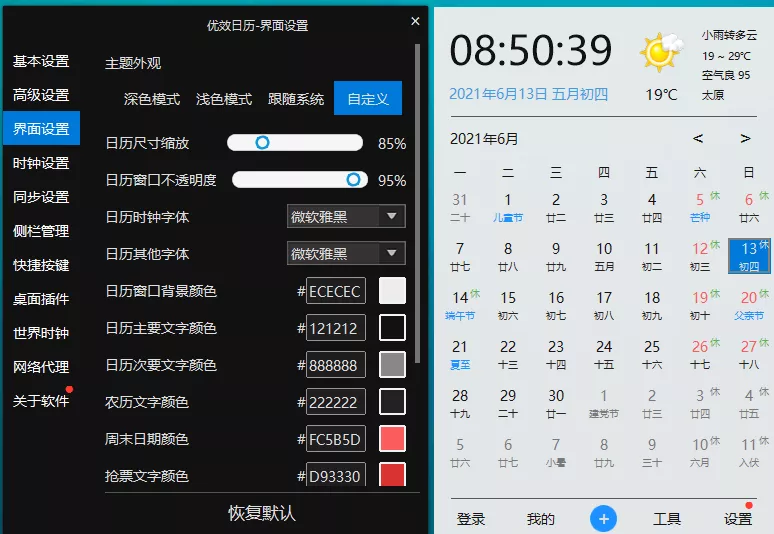The height and width of the screenshot is (534, 774).
Task: Open 同步设置 in settings sidebar
Action: tap(41, 196)
